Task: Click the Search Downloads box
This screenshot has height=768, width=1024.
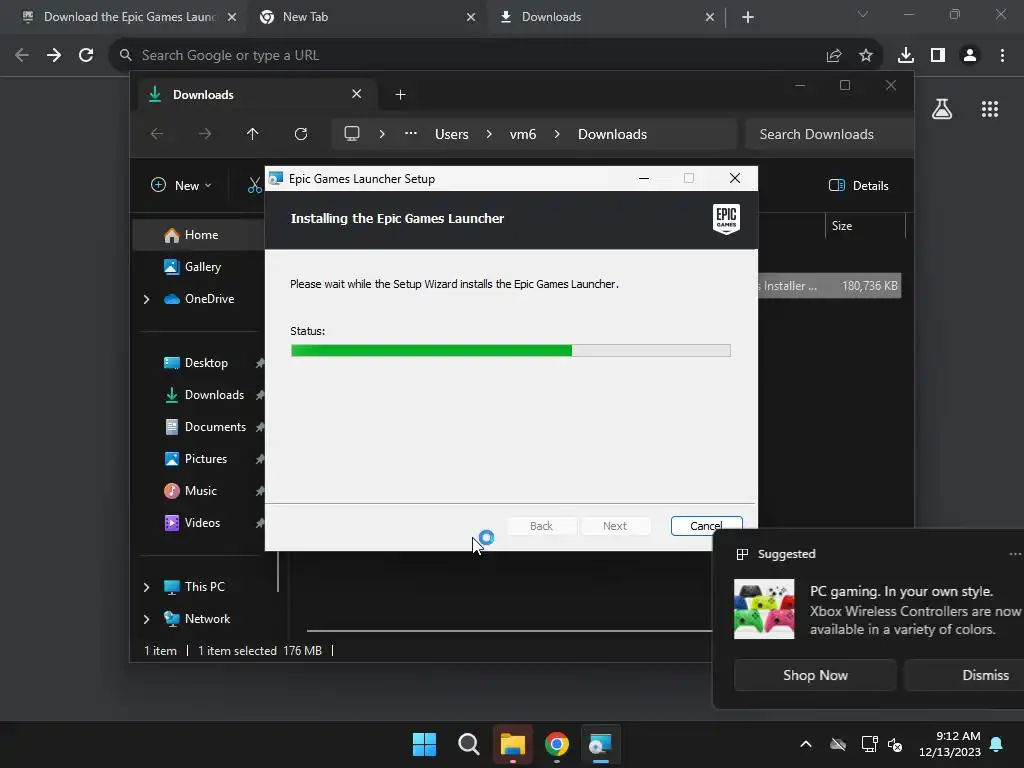Action: (828, 134)
